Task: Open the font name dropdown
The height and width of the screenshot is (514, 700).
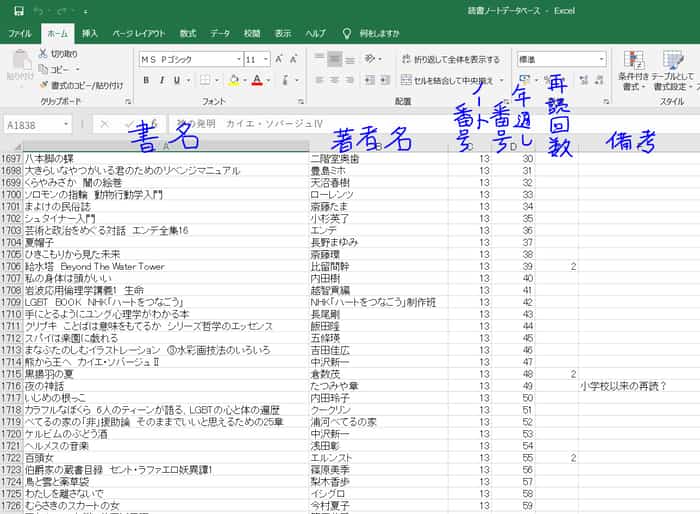Action: [x=238, y=59]
